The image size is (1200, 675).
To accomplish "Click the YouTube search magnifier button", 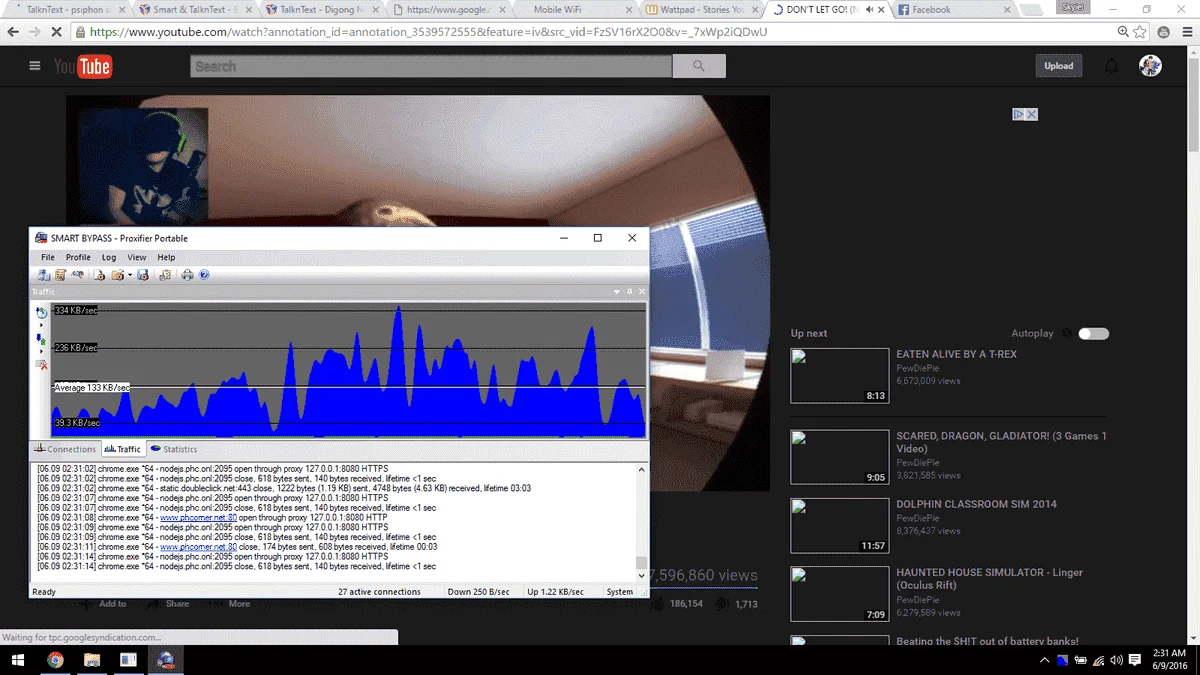I will (699, 66).
